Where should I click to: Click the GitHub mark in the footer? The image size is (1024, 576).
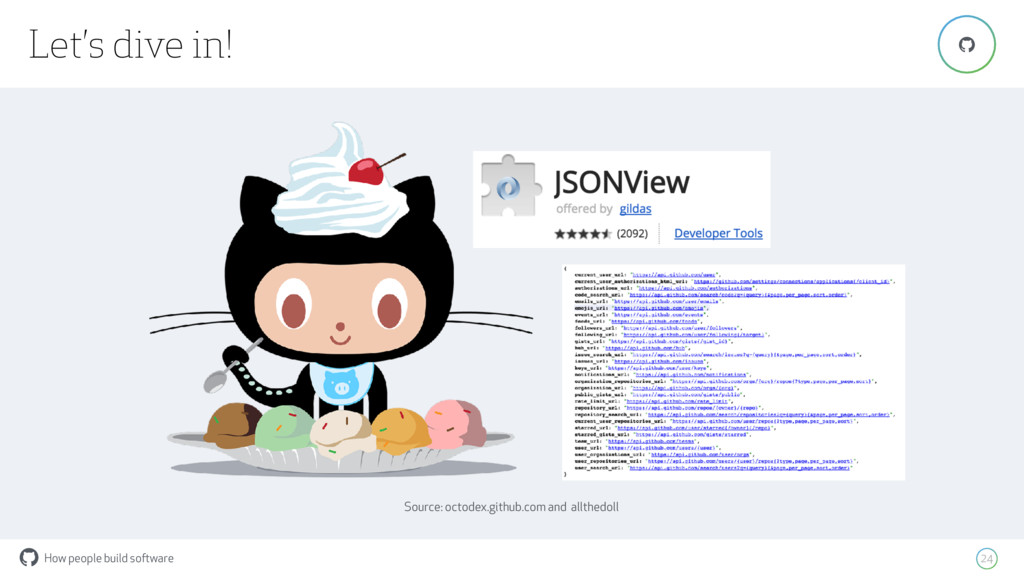29,557
